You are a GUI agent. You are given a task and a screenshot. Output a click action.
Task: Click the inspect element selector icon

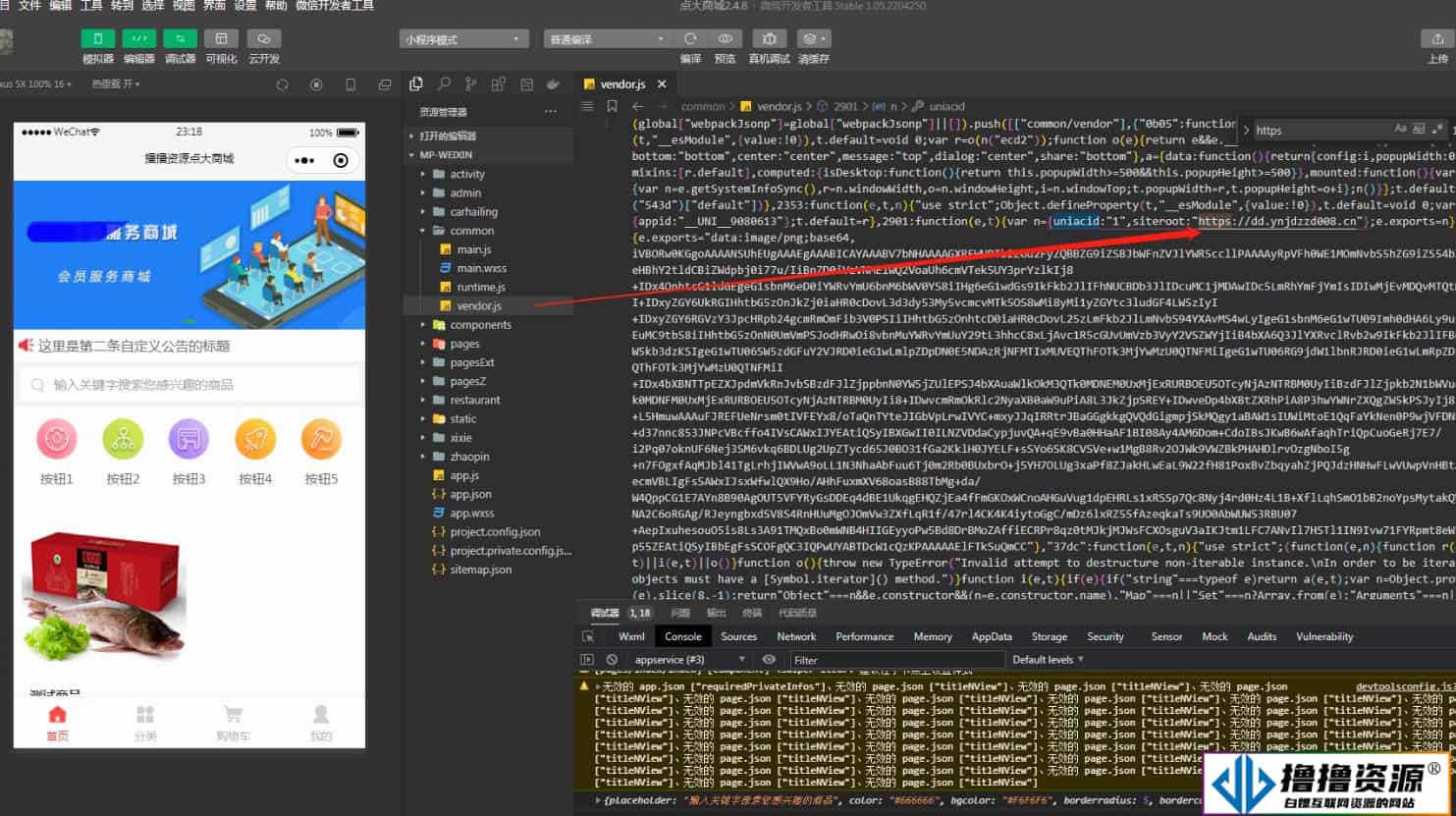tap(588, 636)
